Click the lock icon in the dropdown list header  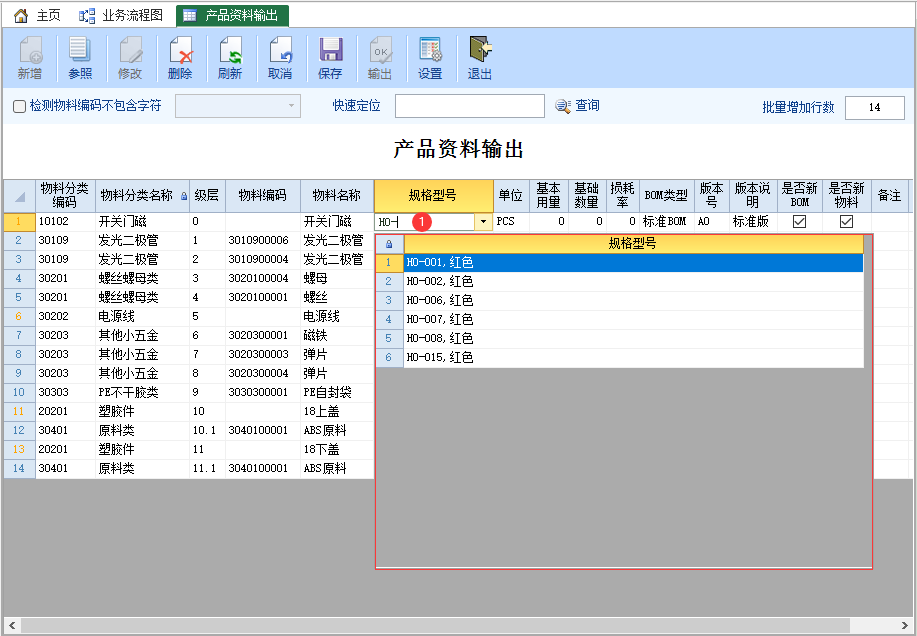point(389,244)
